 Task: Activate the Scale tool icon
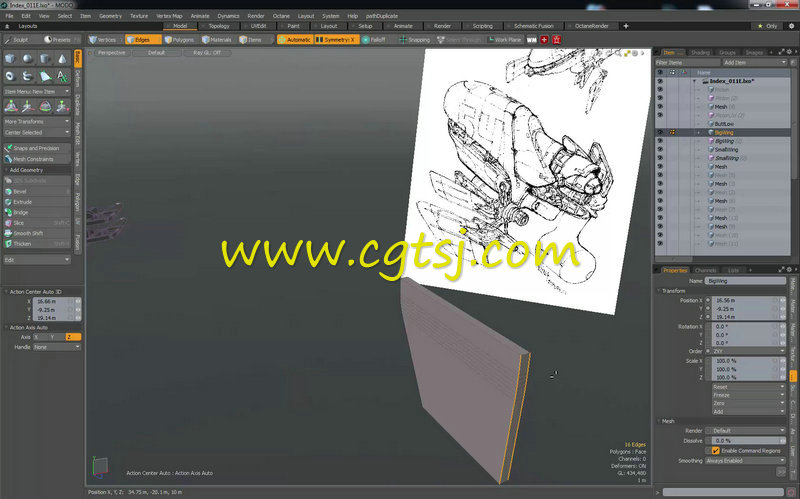(x=62, y=106)
